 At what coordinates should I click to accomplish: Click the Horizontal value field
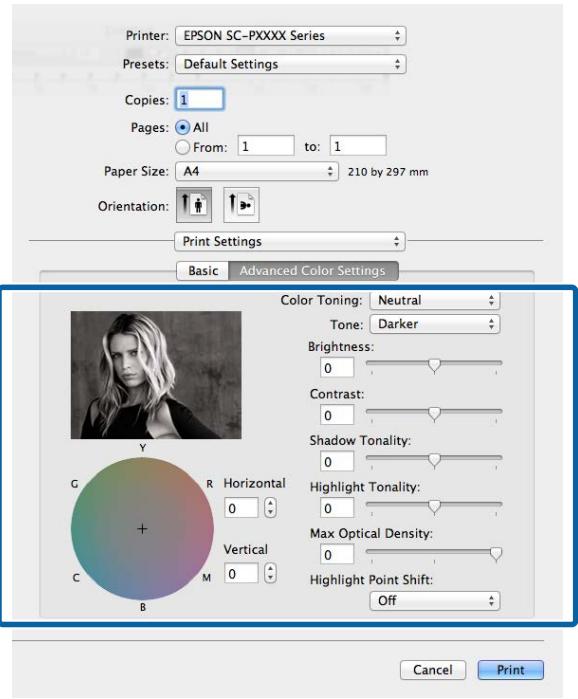241,508
